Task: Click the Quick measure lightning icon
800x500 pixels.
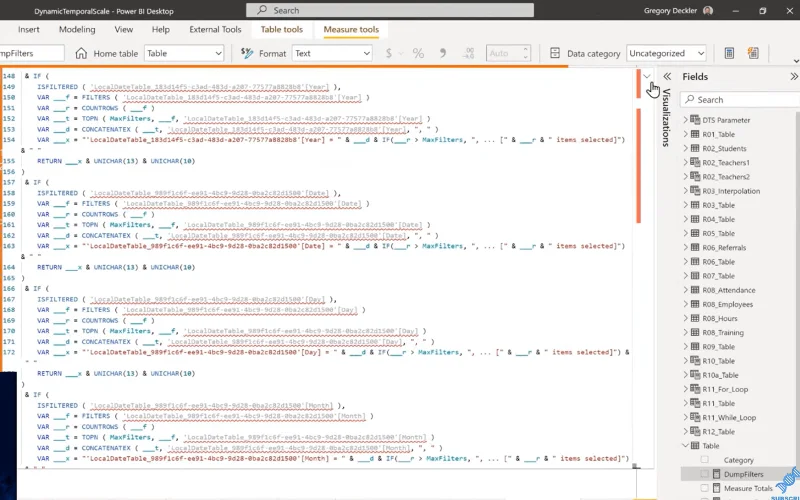Action: (753, 53)
